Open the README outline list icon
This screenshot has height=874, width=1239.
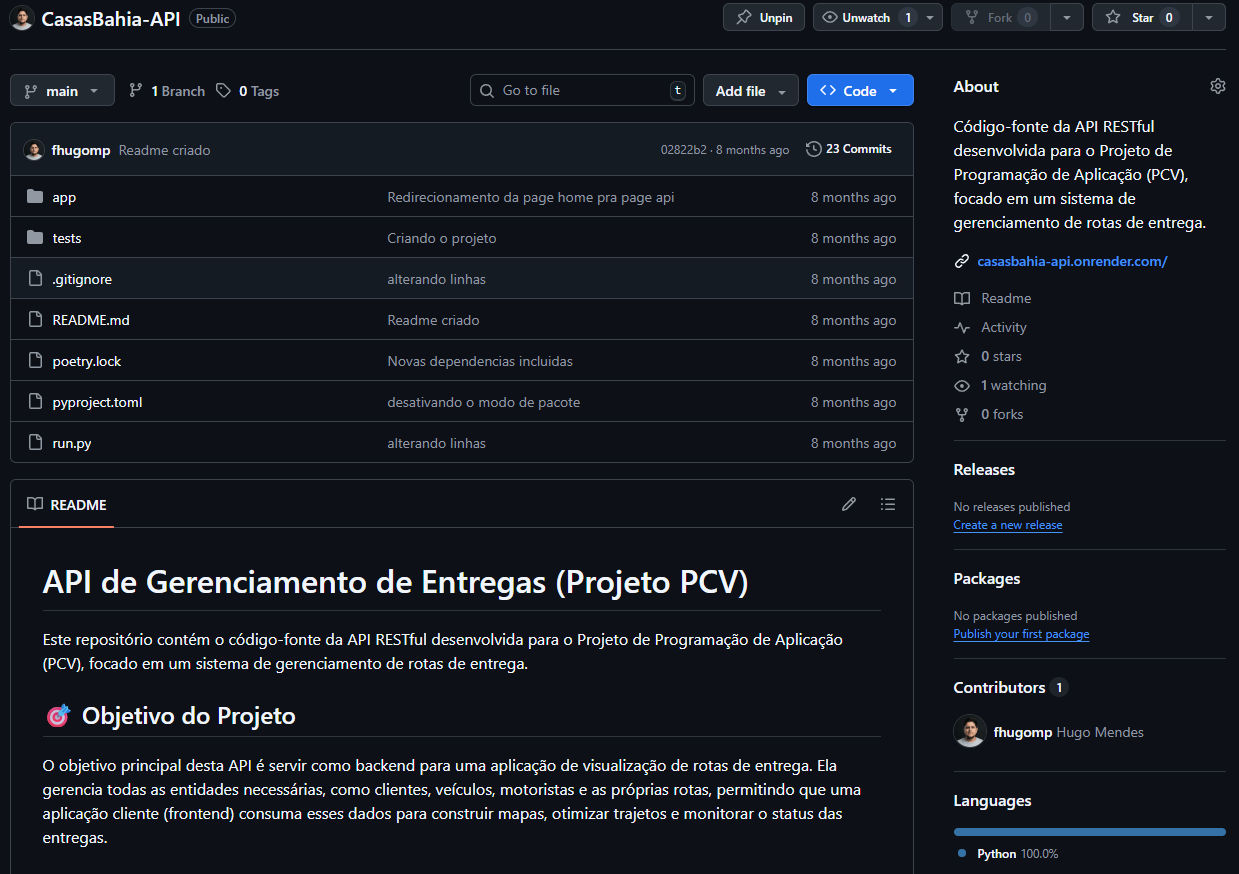coord(888,504)
